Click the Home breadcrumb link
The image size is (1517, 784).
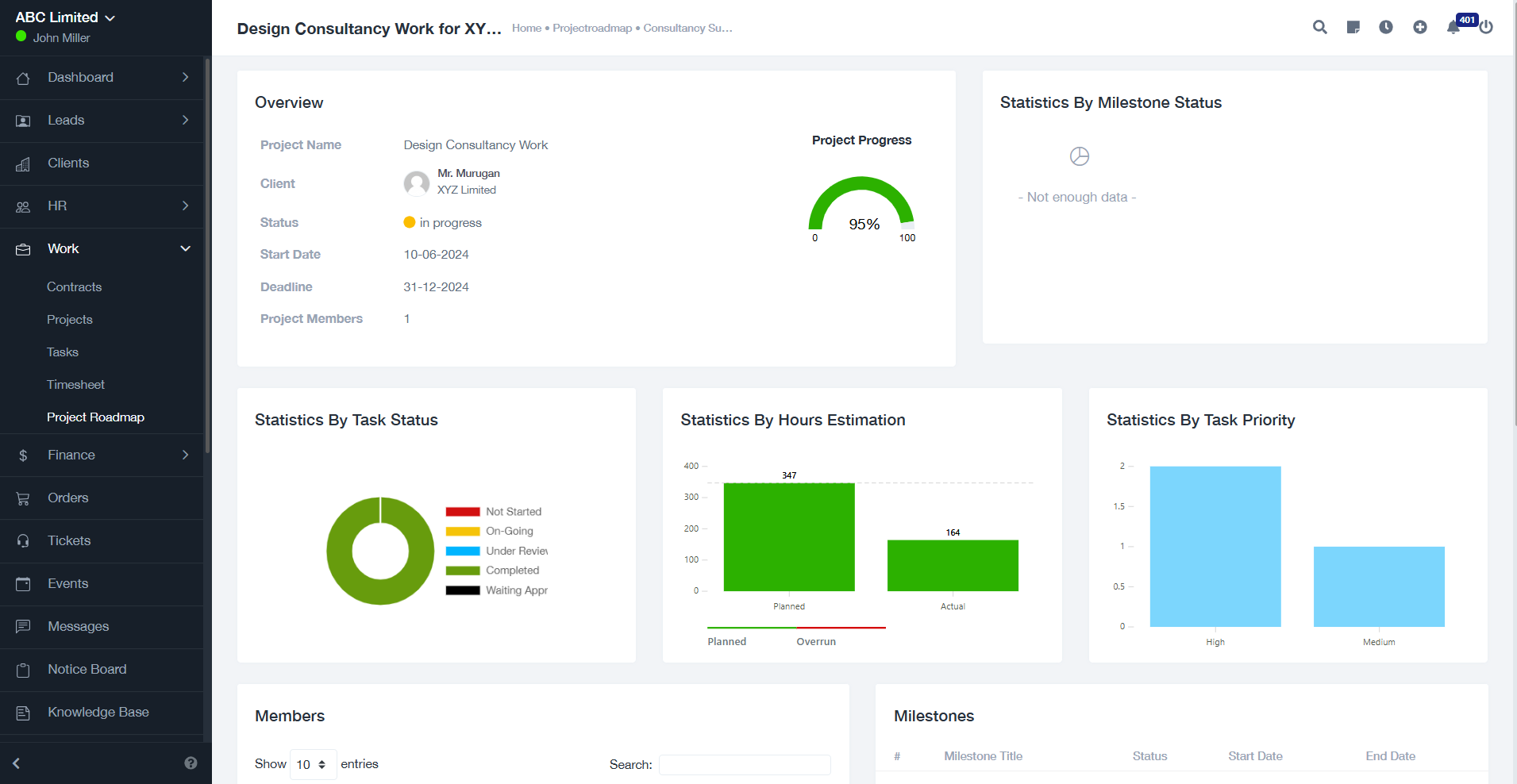[x=526, y=28]
